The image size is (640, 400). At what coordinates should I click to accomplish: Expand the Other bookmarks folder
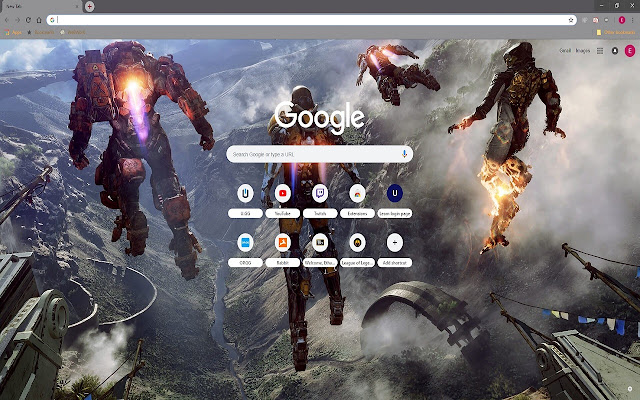(616, 32)
